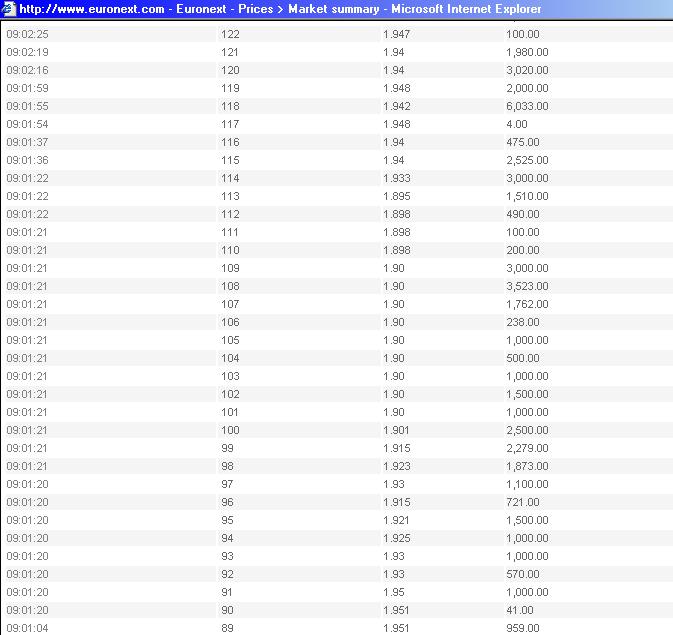Click the time cell 09:01:36
673x635 pixels.
[x=27, y=161]
